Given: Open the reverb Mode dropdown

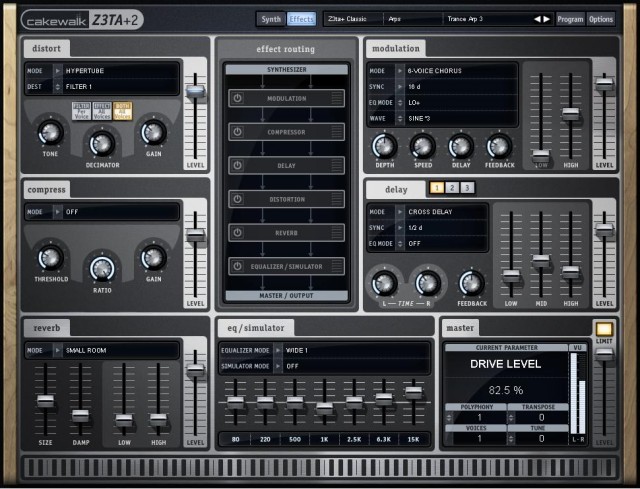Looking at the screenshot, I should pos(56,351).
